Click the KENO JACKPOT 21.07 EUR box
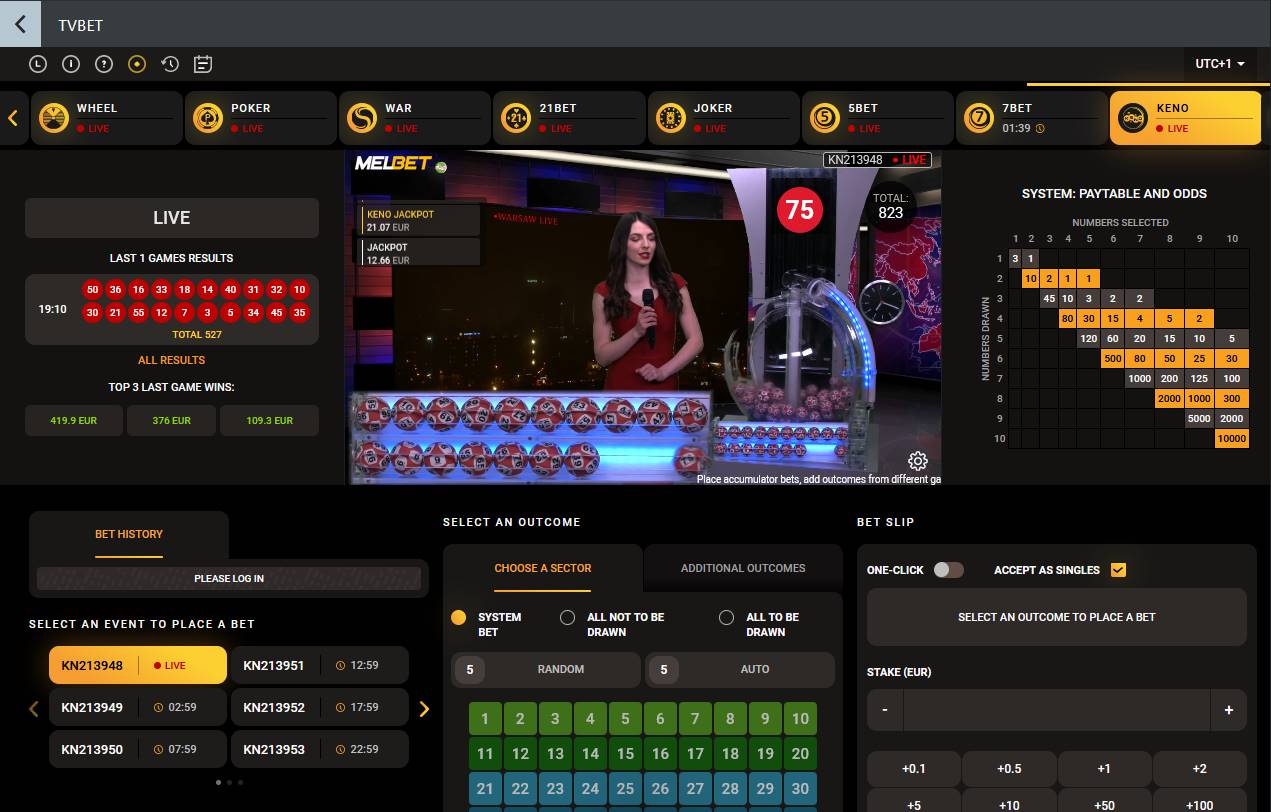The height and width of the screenshot is (812, 1271). pos(421,220)
